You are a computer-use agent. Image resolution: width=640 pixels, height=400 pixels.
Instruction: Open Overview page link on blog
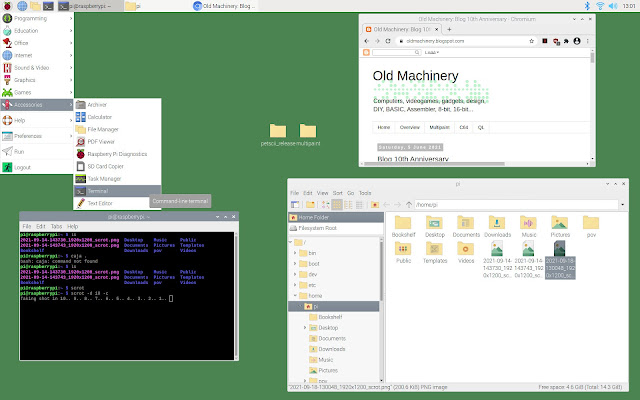pos(409,127)
